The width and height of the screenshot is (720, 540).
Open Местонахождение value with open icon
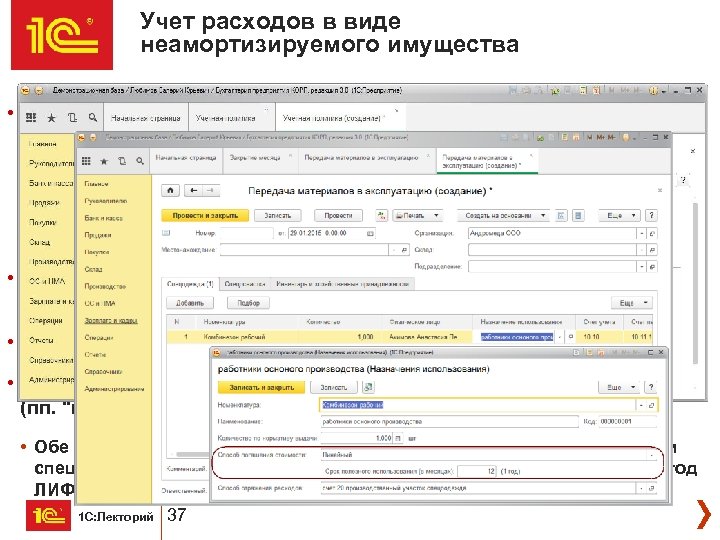tap(405, 250)
